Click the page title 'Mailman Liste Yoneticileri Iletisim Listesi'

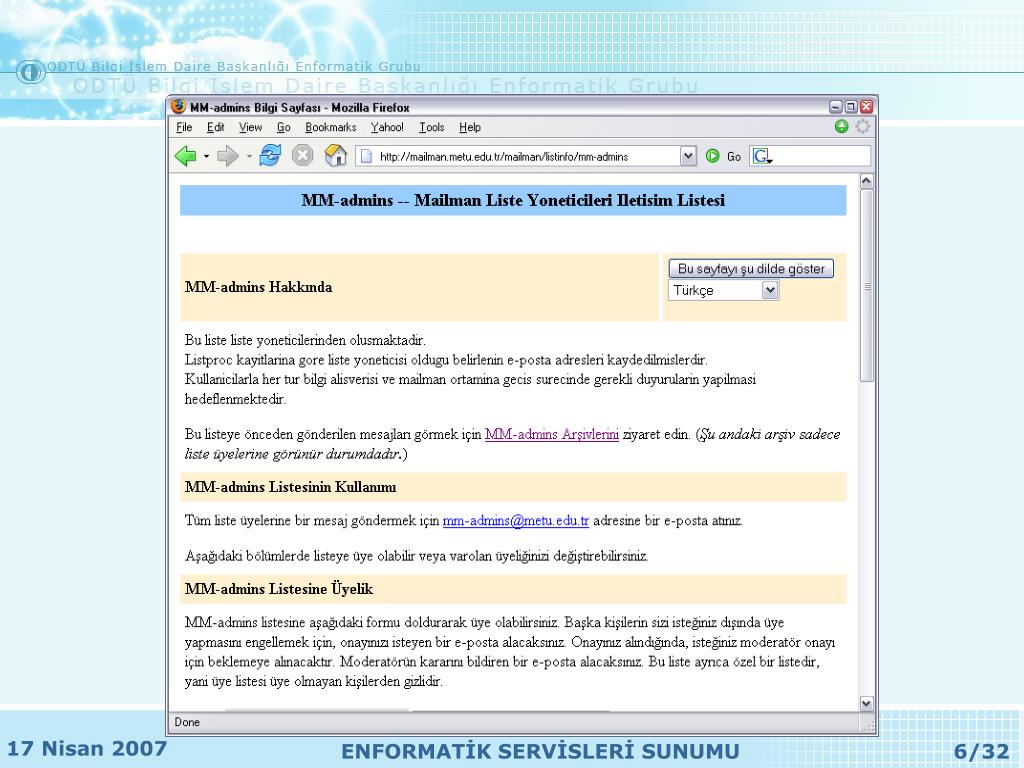pyautogui.click(x=569, y=200)
